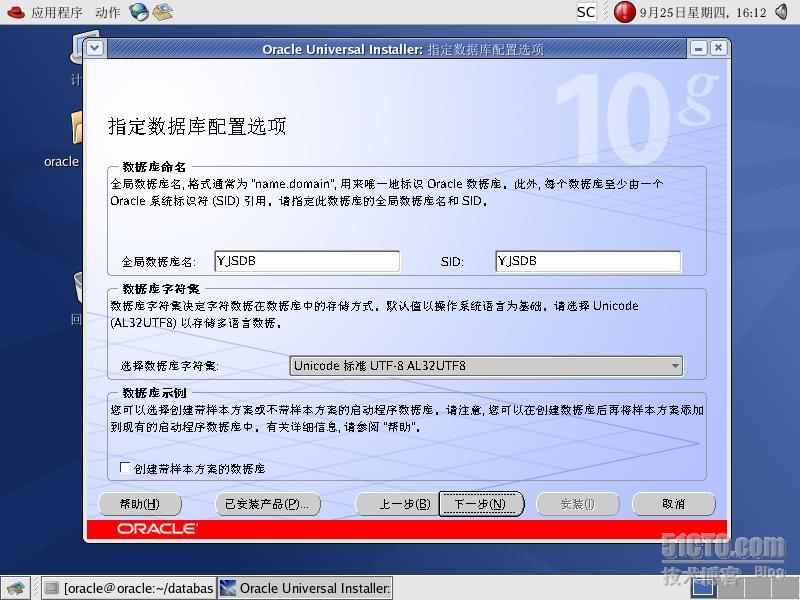Open the 动作 menu in the top panel
800x600 pixels.
point(108,12)
